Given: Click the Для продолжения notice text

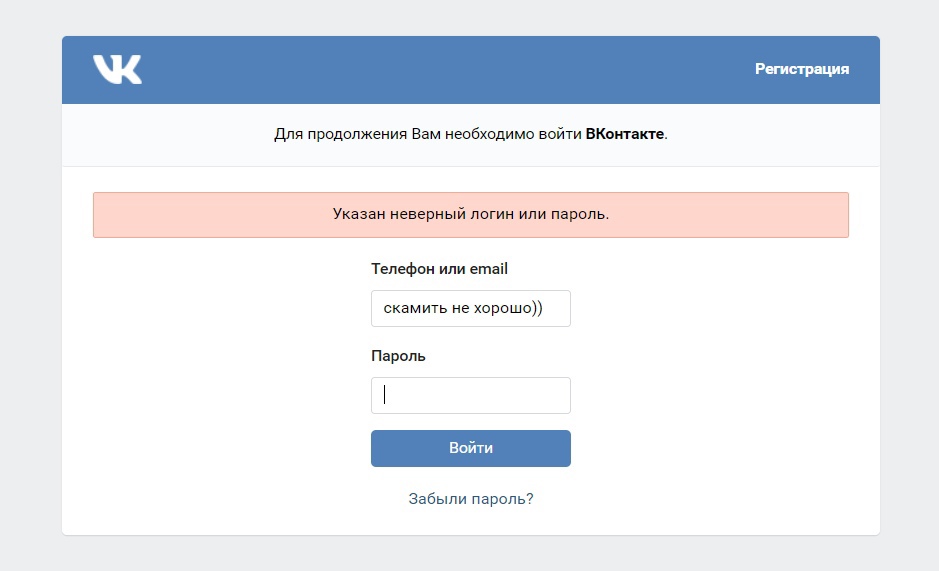Looking at the screenshot, I should tap(340, 134).
